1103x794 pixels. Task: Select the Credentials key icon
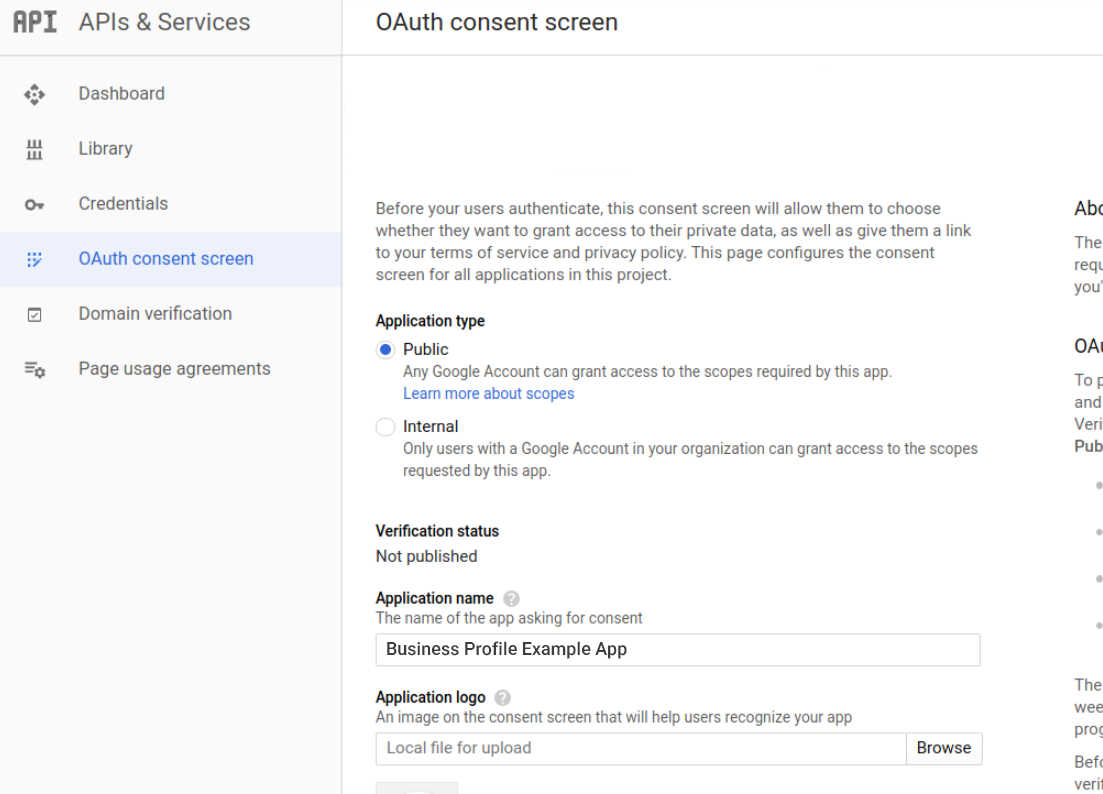(34, 203)
